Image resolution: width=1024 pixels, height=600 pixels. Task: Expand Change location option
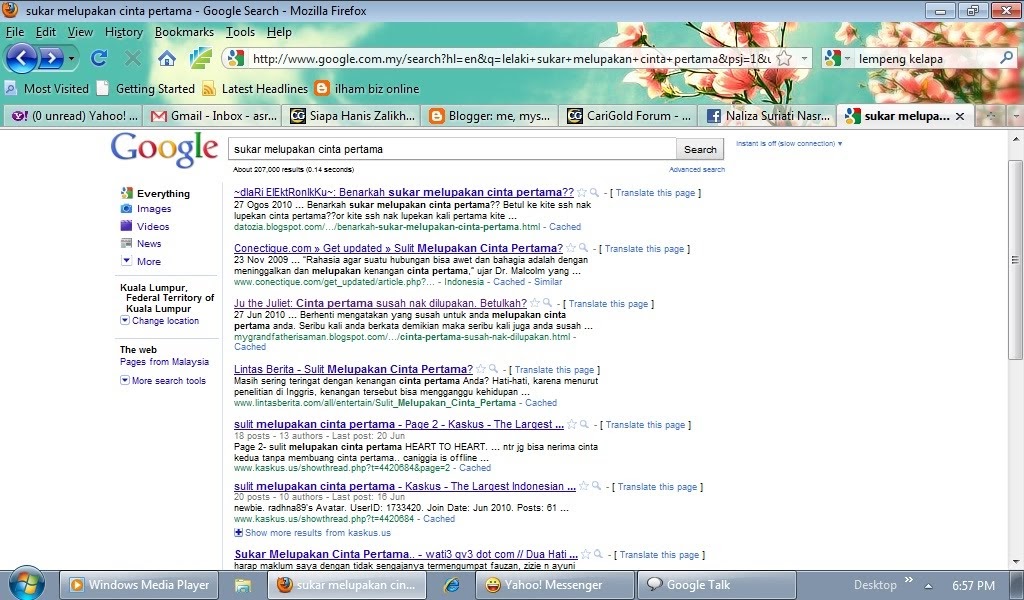click(160, 321)
